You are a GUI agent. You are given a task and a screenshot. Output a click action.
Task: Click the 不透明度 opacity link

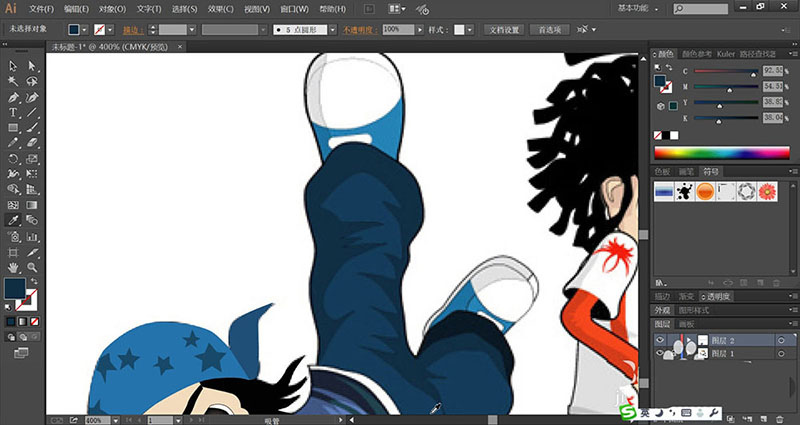tap(360, 30)
